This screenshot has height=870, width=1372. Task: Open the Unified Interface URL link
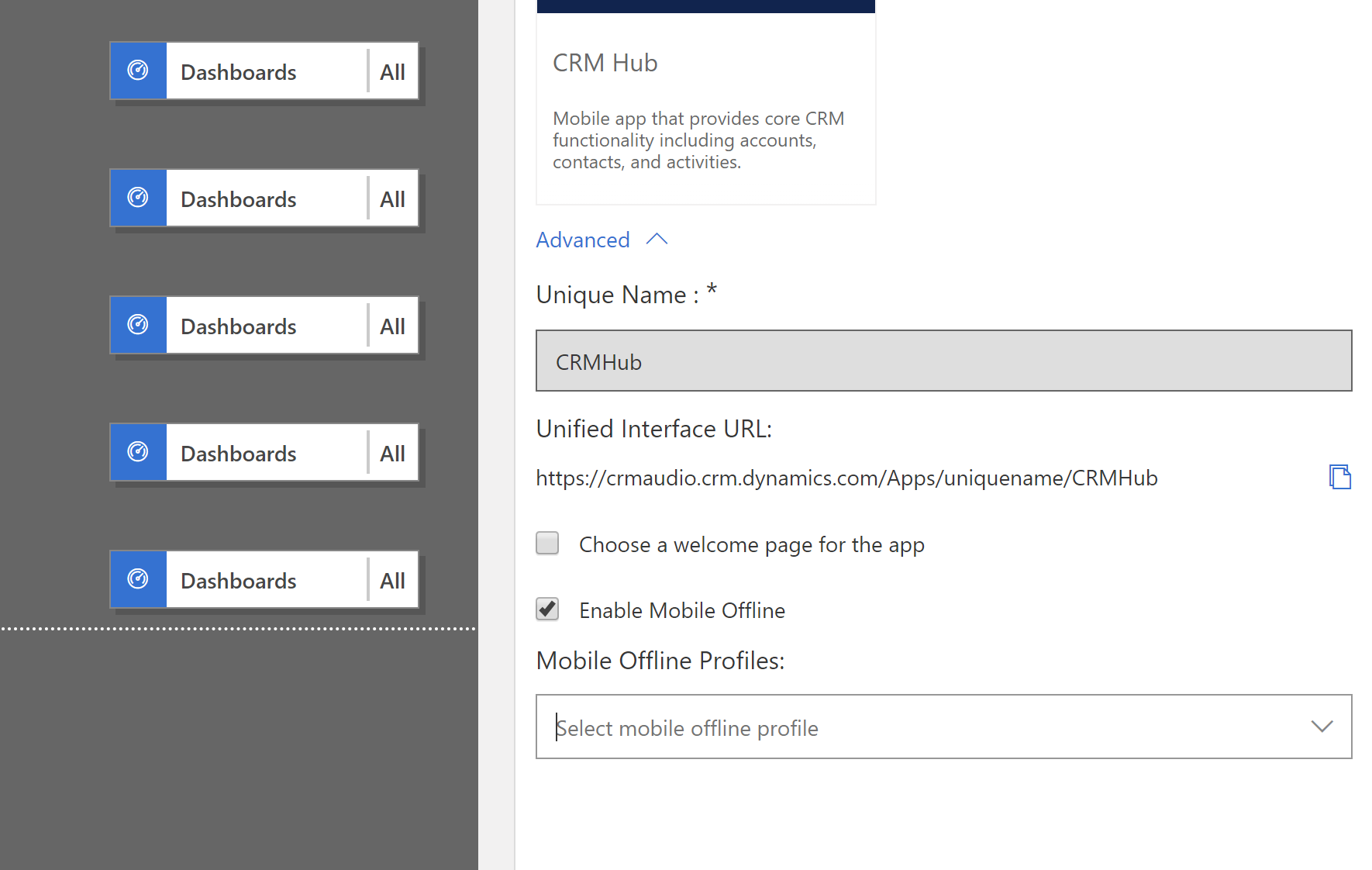tap(846, 477)
